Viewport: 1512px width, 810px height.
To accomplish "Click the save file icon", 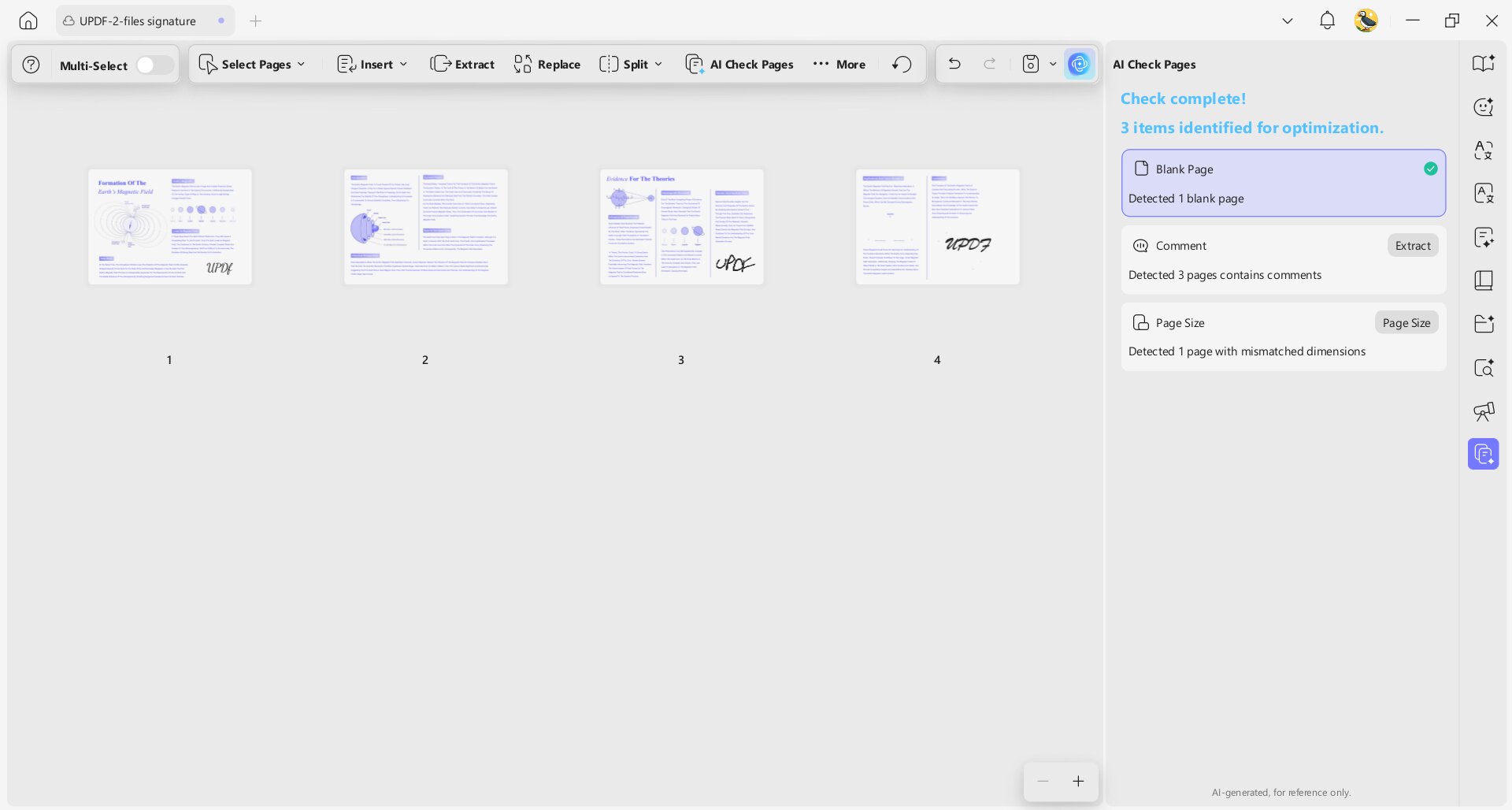I will (1031, 64).
